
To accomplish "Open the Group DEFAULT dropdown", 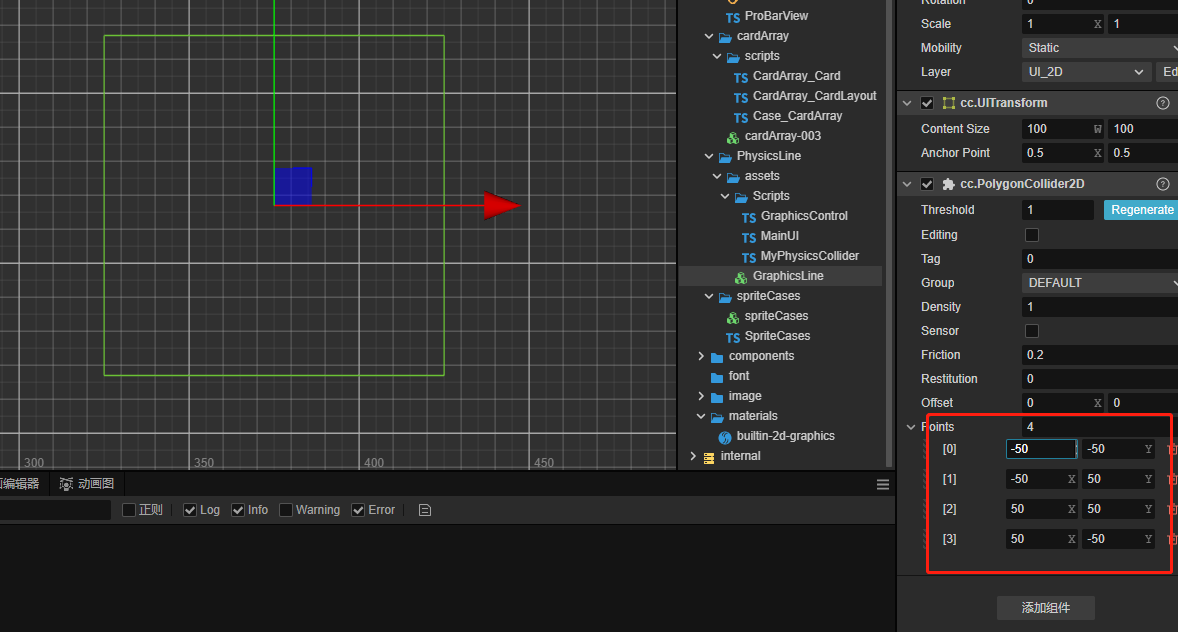I will [1100, 283].
